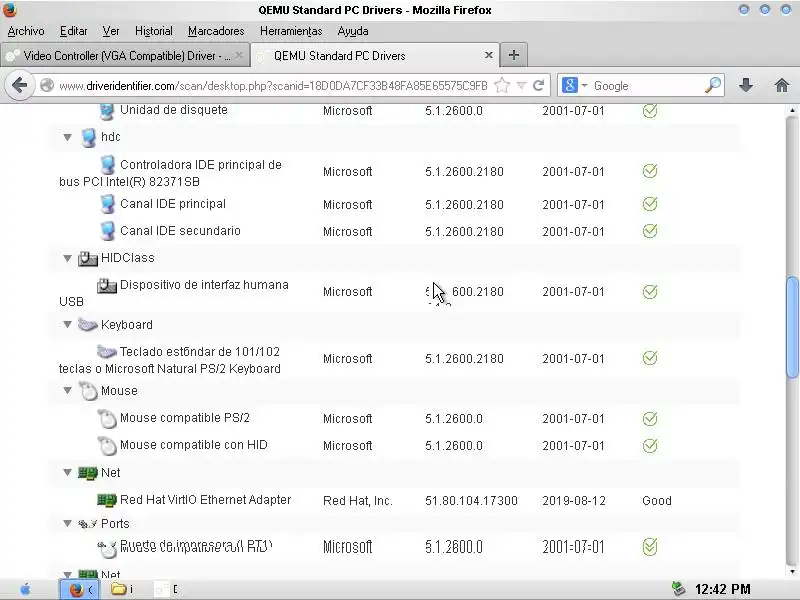Image resolution: width=800 pixels, height=600 pixels.
Task: Click the Keyboard category icon
Action: [x=87, y=324]
